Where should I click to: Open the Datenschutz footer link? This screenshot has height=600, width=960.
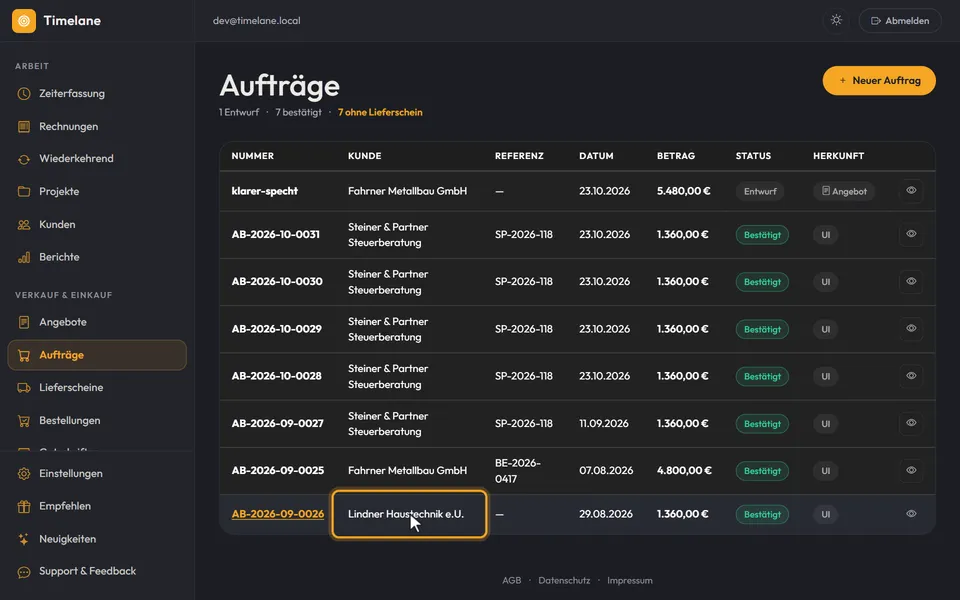tap(564, 580)
